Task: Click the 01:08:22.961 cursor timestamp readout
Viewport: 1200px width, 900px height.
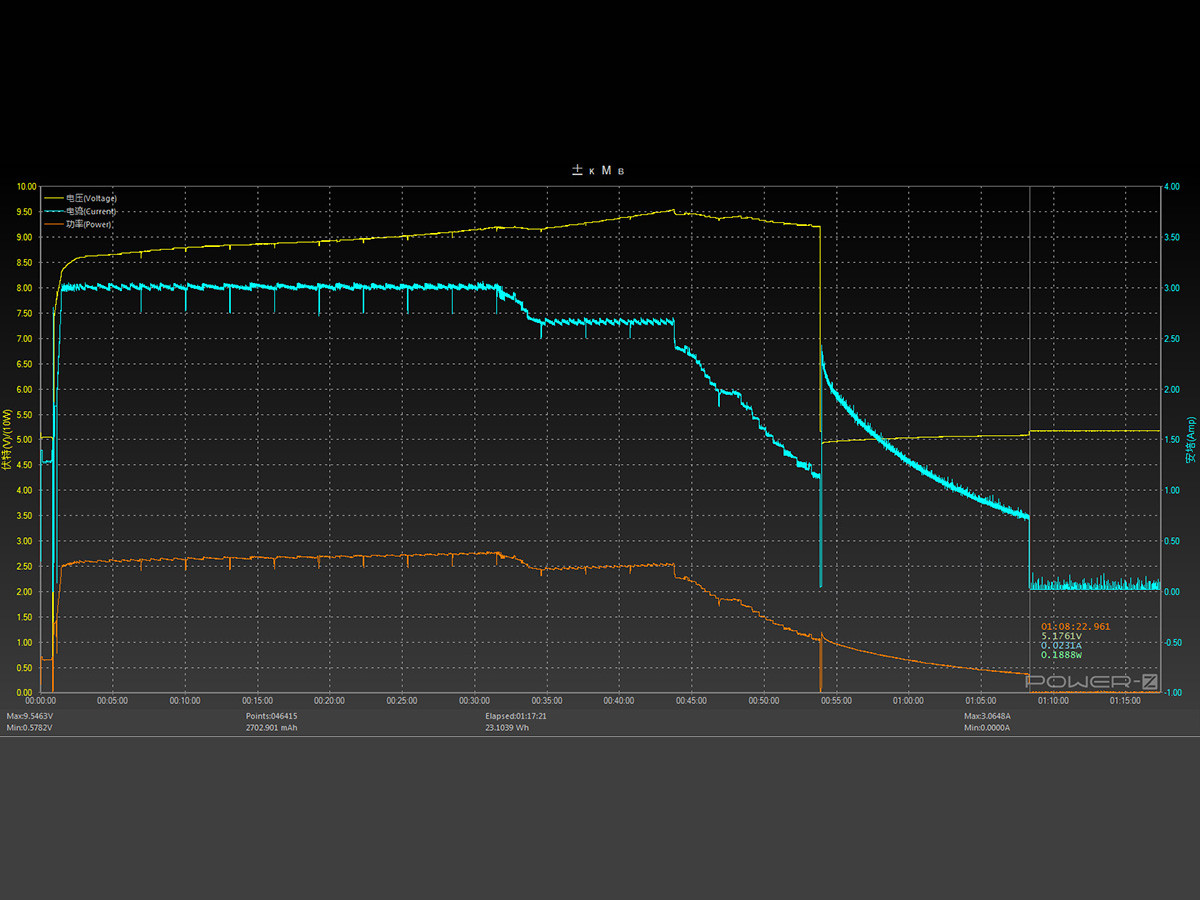Action: (x=1075, y=627)
